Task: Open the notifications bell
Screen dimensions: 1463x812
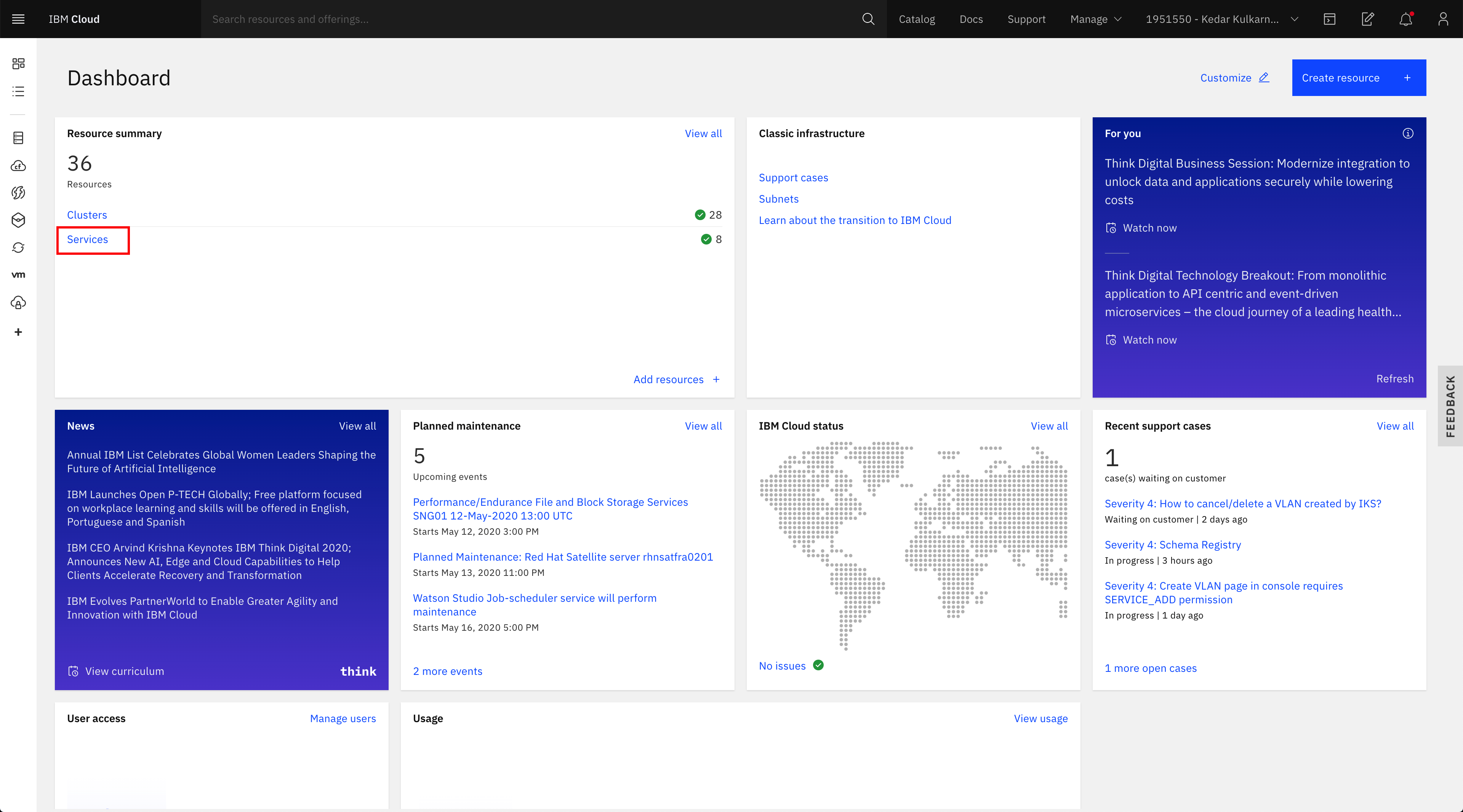Action: pyautogui.click(x=1405, y=19)
